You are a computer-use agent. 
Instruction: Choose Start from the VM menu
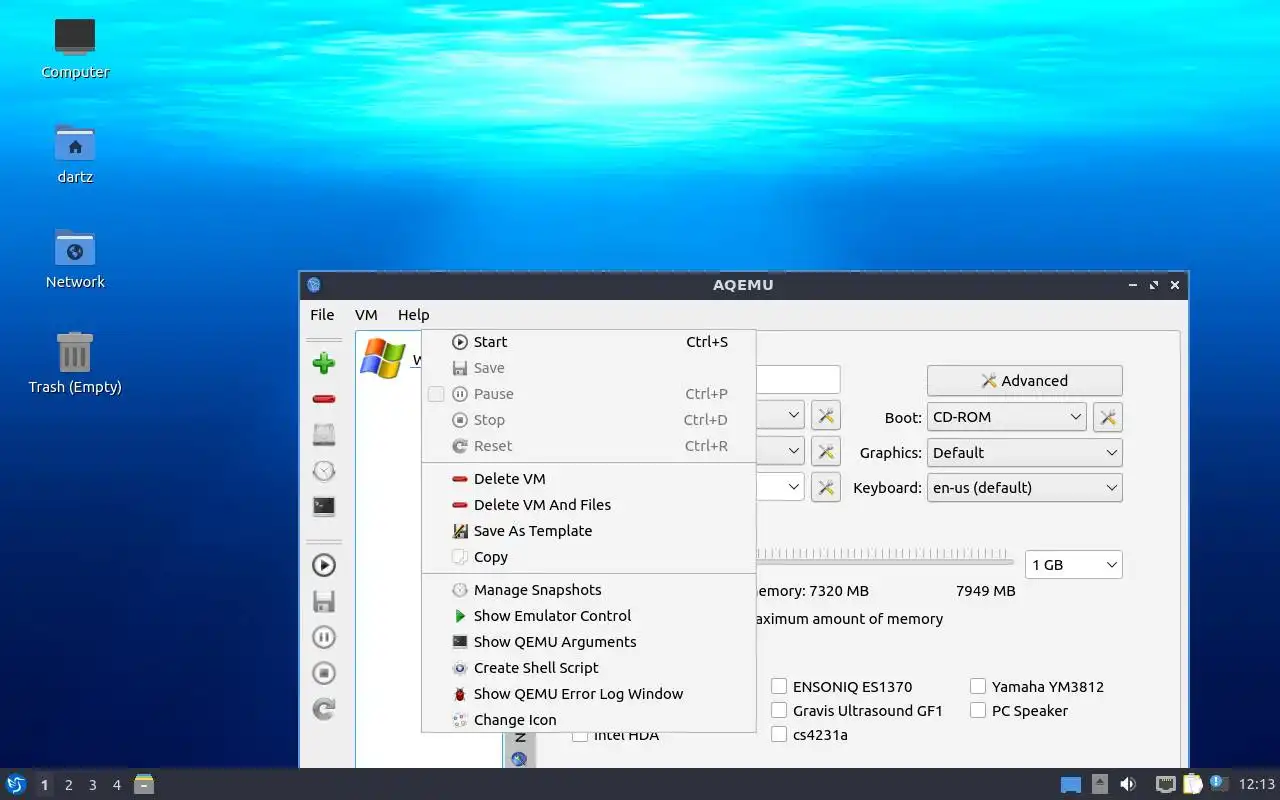click(588, 342)
